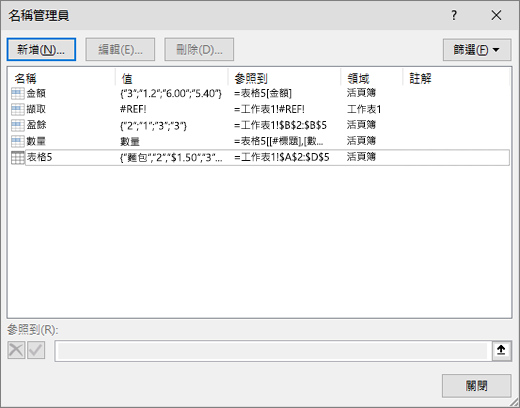This screenshot has height=408, width=520.
Task: Click the 參照到(R) input field
Action: (x=273, y=351)
